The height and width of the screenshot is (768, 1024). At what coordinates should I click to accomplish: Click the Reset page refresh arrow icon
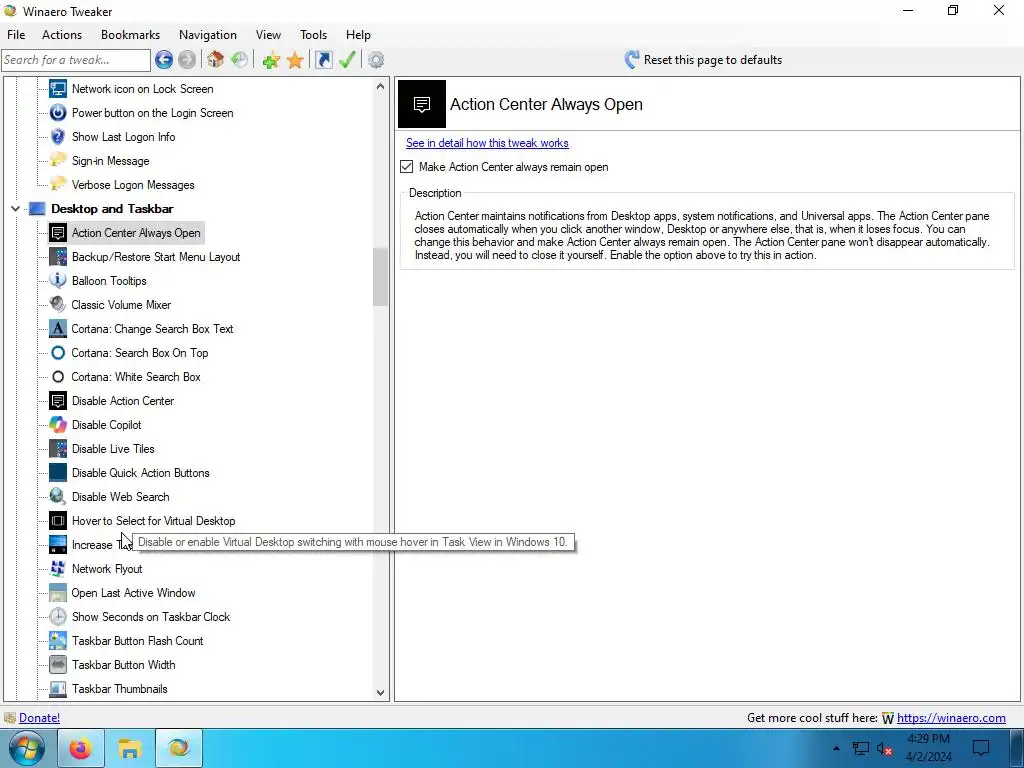(632, 60)
